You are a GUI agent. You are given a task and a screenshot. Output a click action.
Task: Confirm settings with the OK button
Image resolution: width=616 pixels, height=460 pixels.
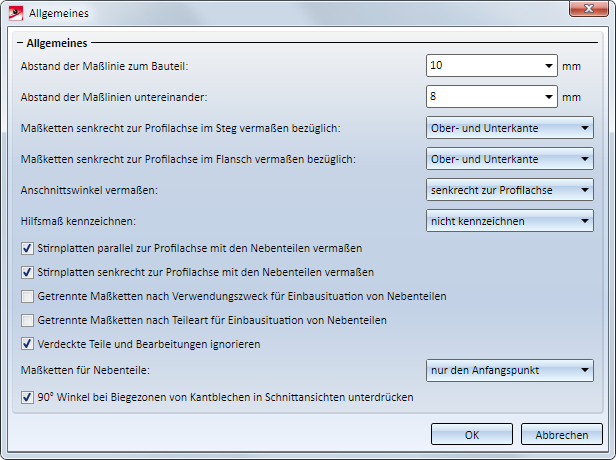(x=472, y=434)
